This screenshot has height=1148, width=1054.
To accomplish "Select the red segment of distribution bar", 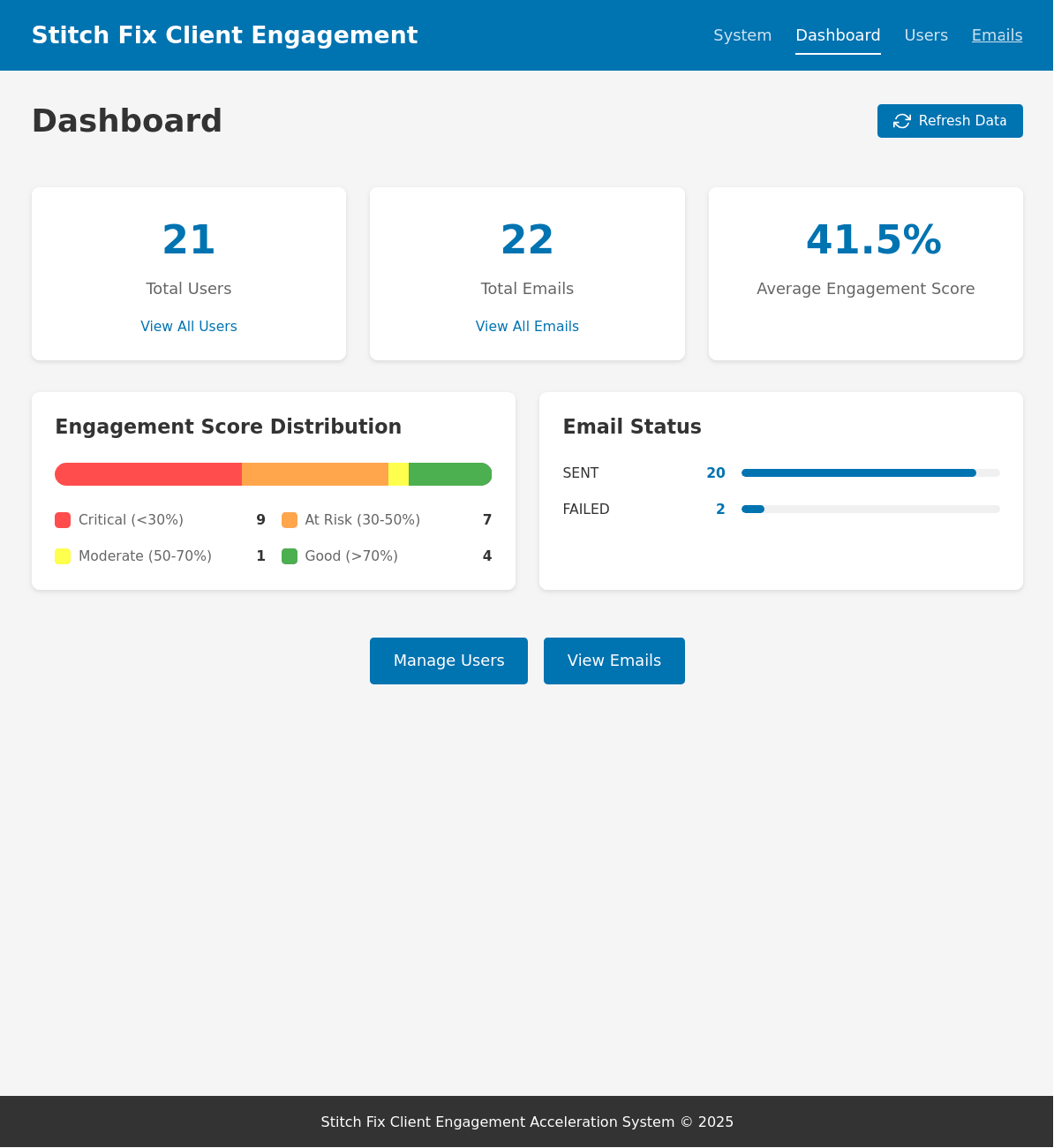I will pos(148,474).
